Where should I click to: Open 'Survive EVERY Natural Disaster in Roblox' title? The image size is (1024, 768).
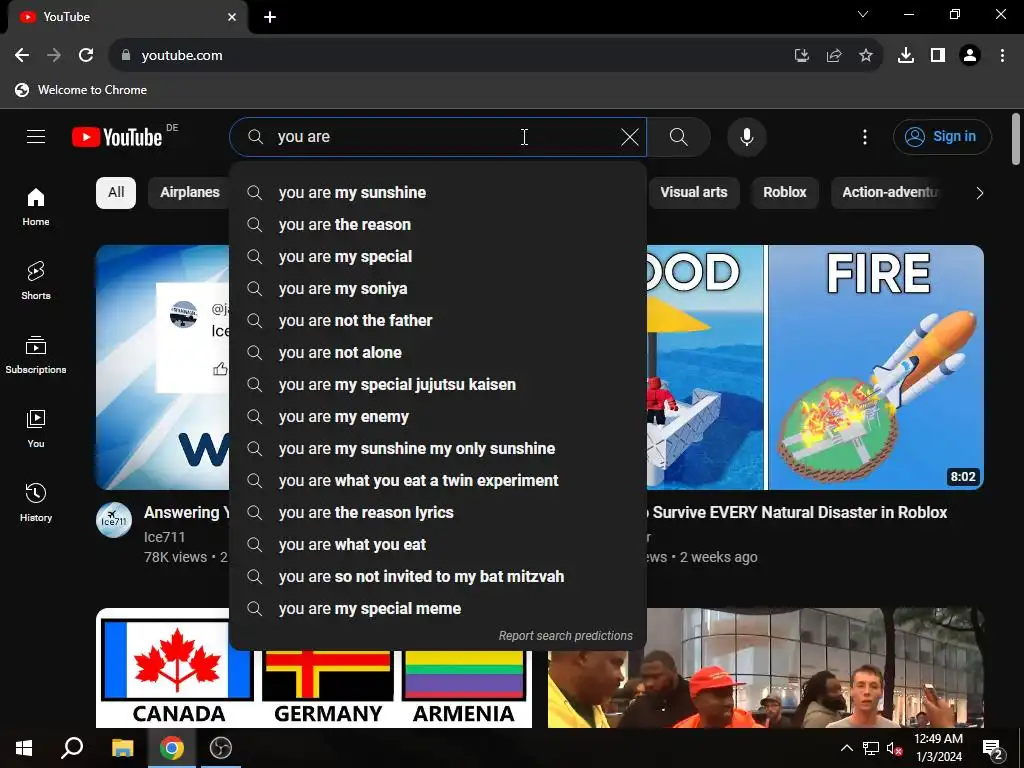pos(797,513)
